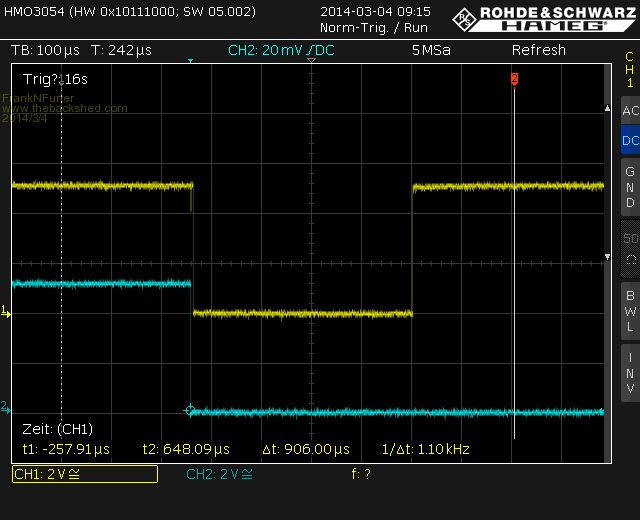Click the cyan trigger time marker at top
Screen dimensions: 640x520
190,63
